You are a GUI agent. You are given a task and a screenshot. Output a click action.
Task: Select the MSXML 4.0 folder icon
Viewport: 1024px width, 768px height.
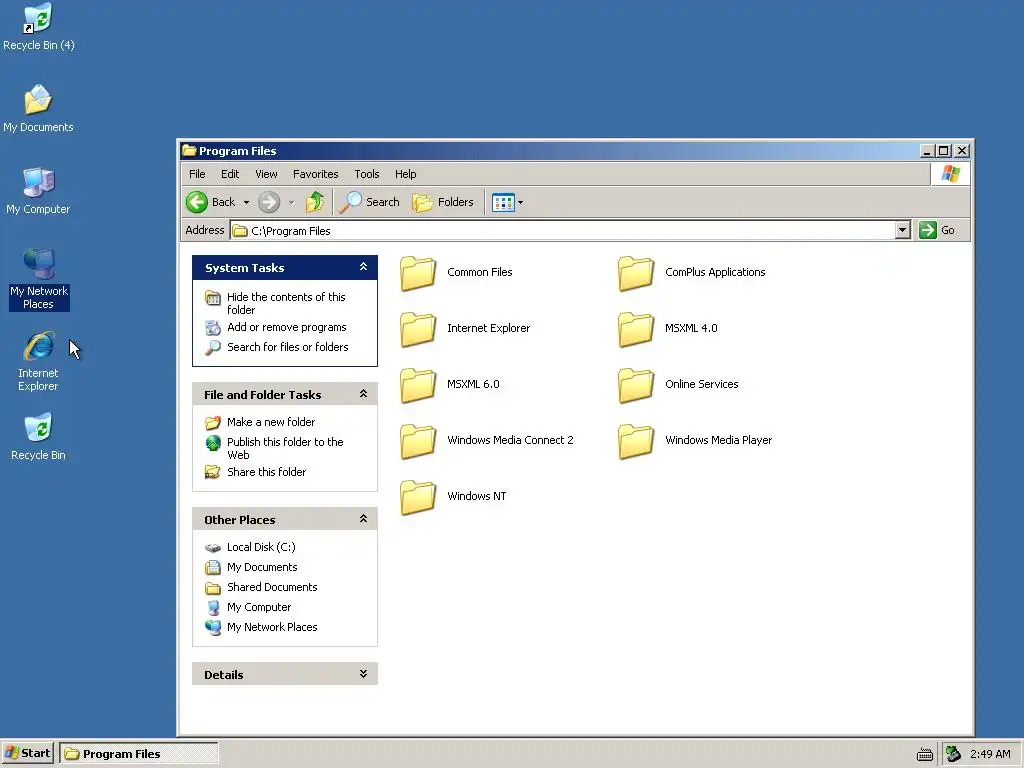pyautogui.click(x=635, y=328)
